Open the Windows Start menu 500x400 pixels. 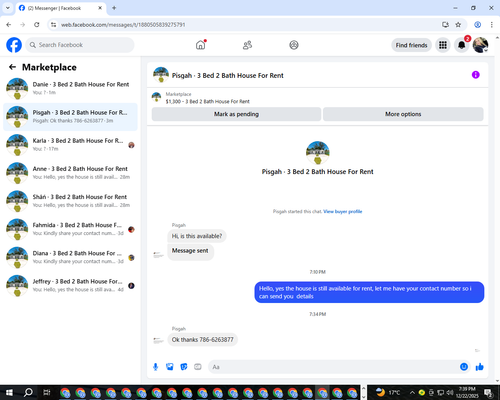click(x=9, y=392)
